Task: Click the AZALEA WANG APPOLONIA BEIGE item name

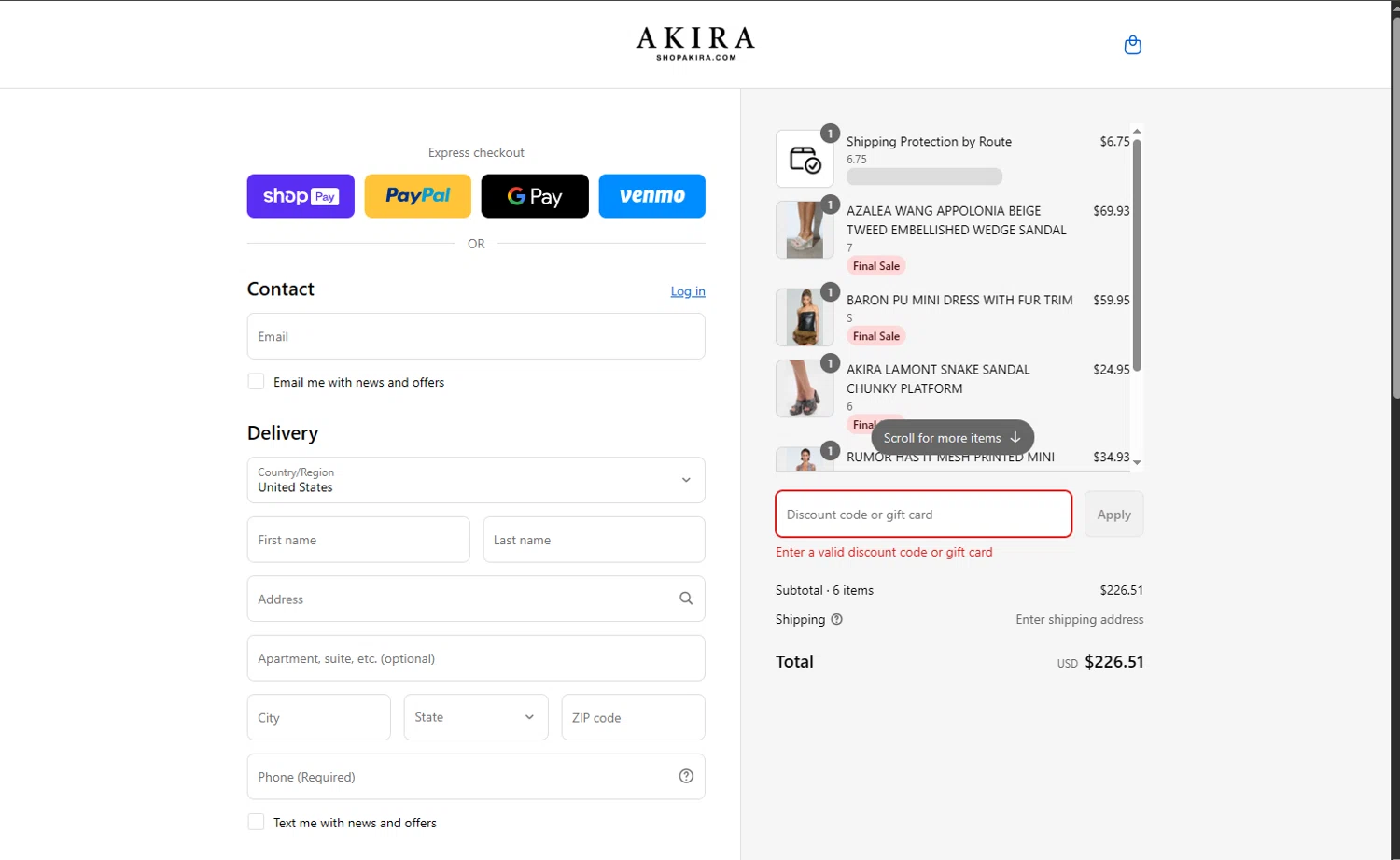Action: 956,220
